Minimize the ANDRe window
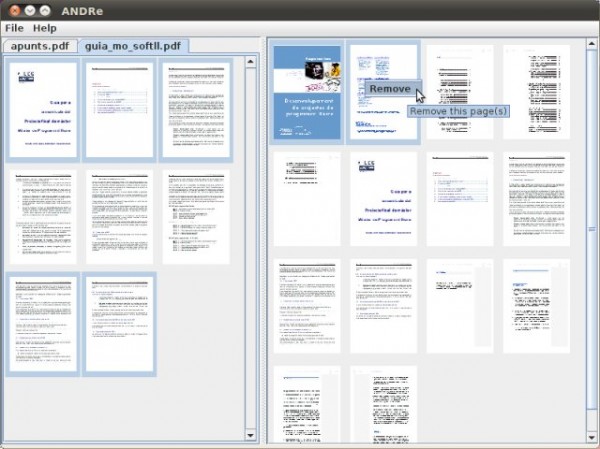The height and width of the screenshot is (449, 600). (x=29, y=11)
